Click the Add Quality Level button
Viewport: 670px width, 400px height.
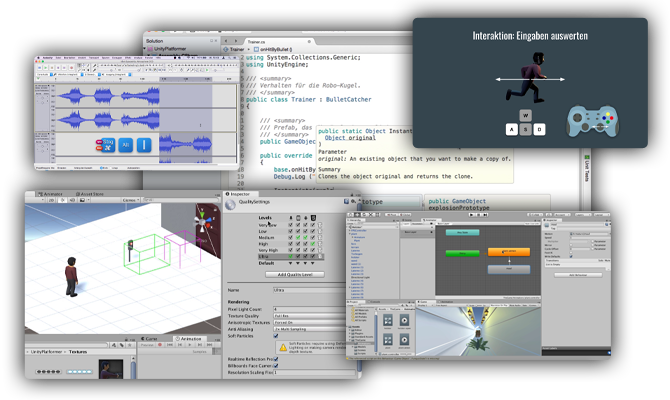click(x=295, y=275)
